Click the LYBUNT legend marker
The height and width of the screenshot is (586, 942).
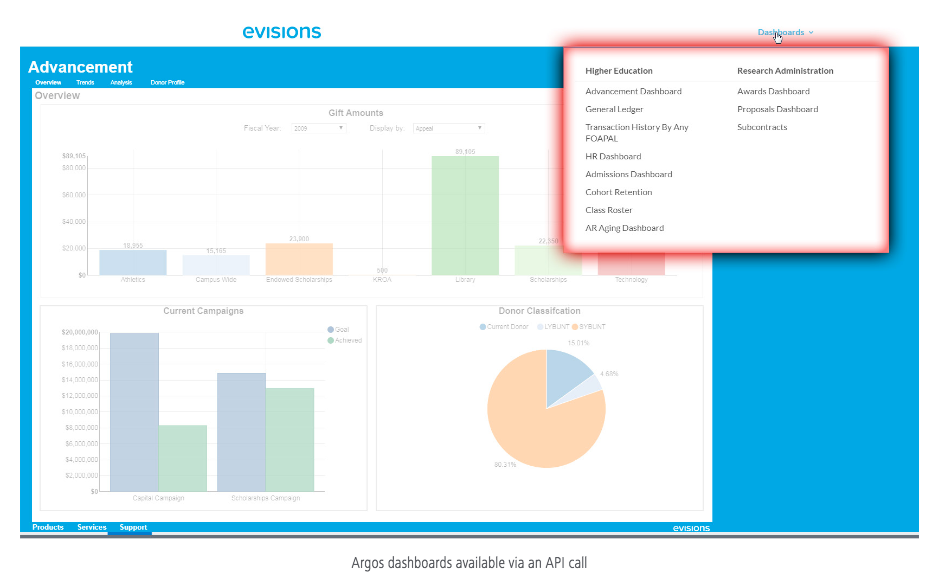click(x=540, y=327)
